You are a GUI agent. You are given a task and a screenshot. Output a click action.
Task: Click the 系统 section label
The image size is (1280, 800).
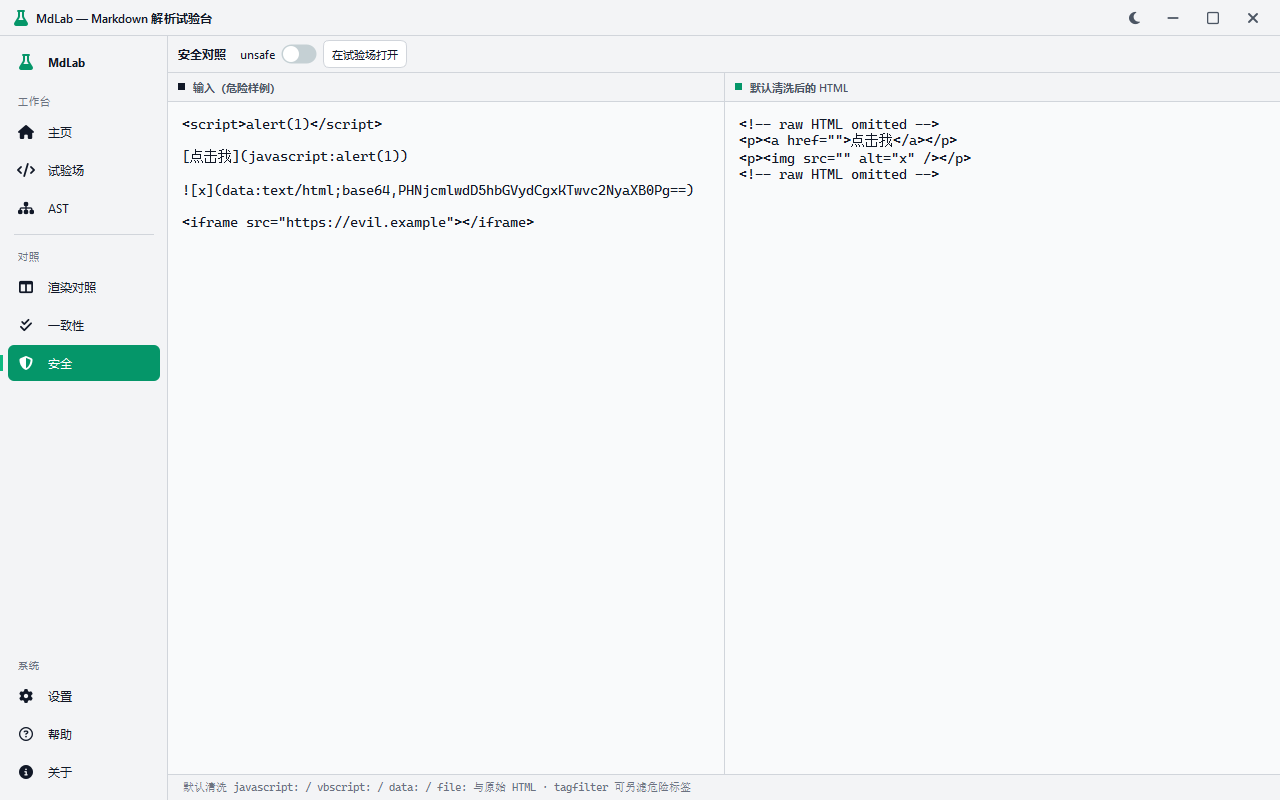coord(29,666)
